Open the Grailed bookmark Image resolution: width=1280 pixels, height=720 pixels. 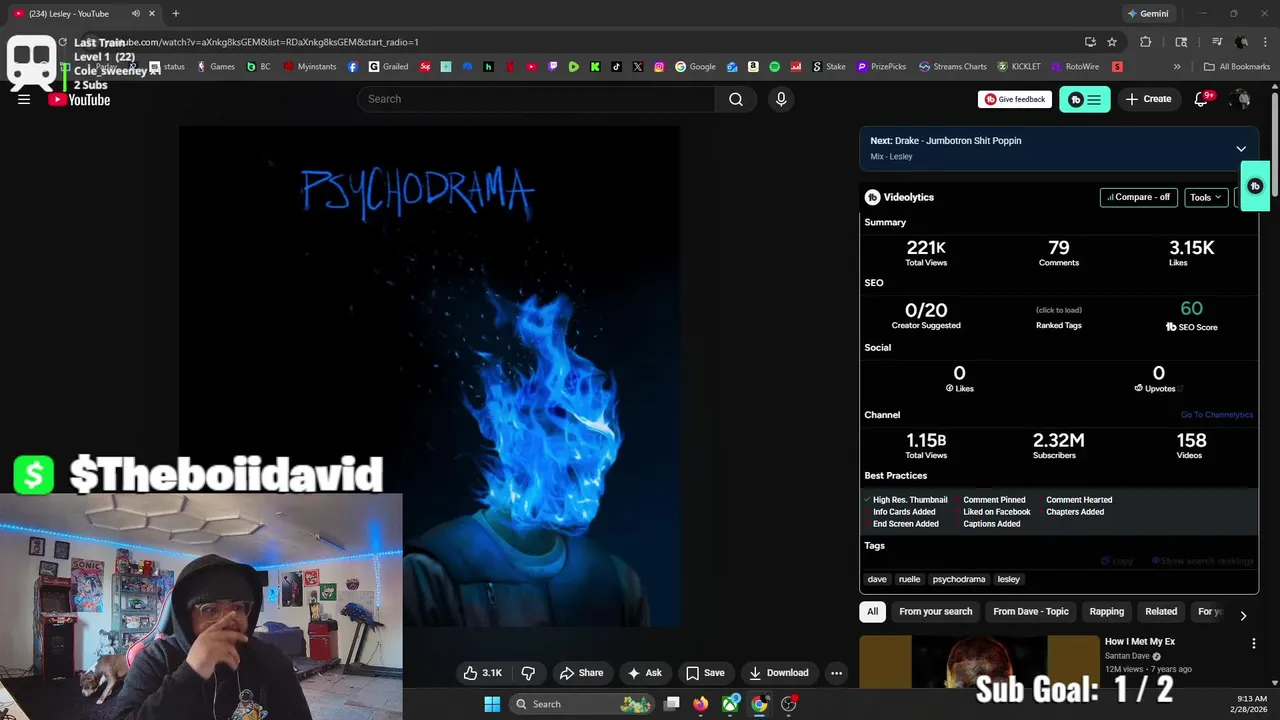[x=389, y=67]
